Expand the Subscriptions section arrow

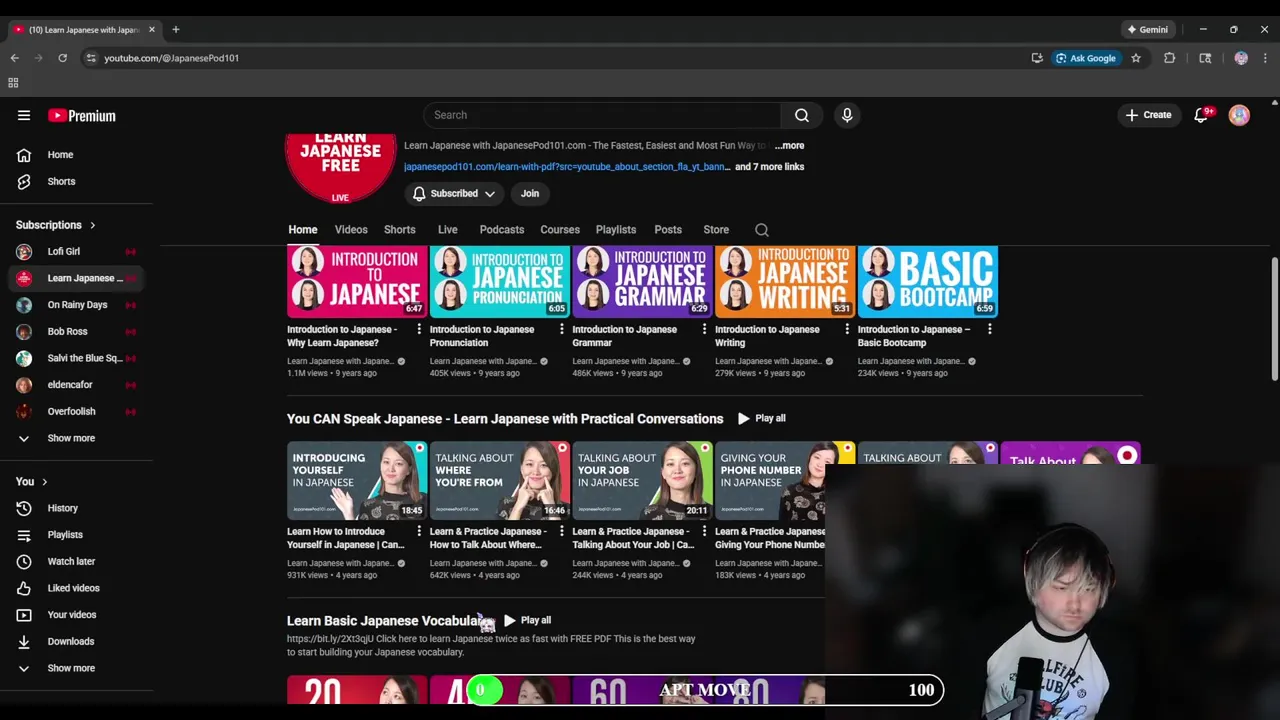(x=92, y=225)
